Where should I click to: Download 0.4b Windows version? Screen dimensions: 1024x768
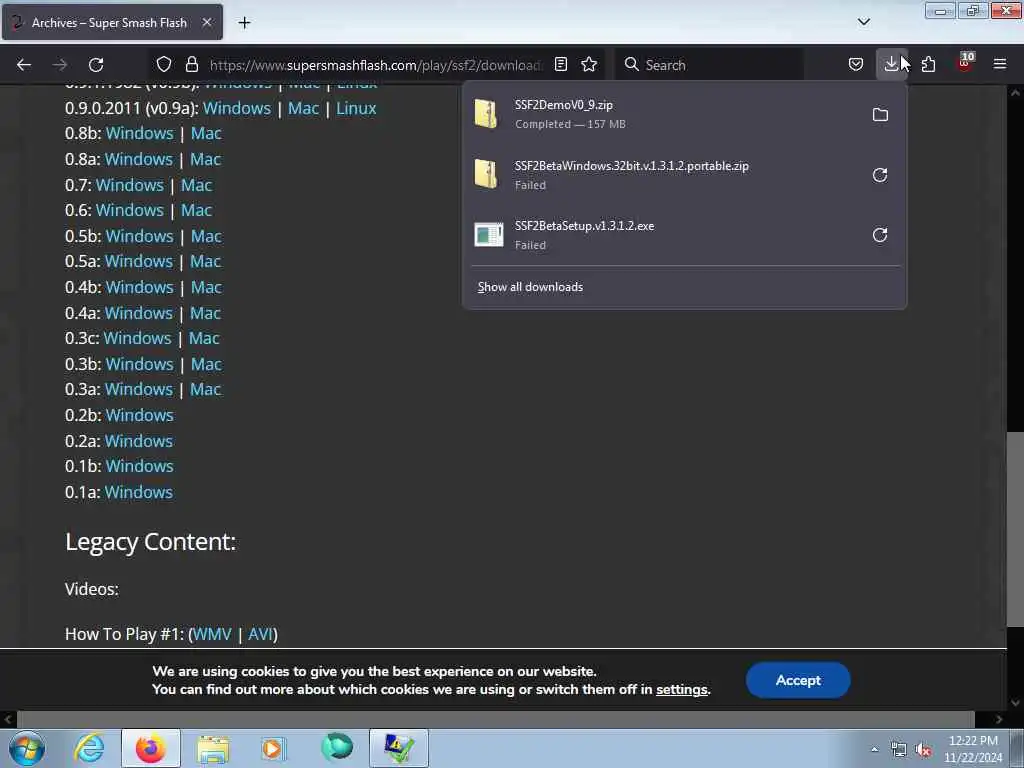(139, 287)
